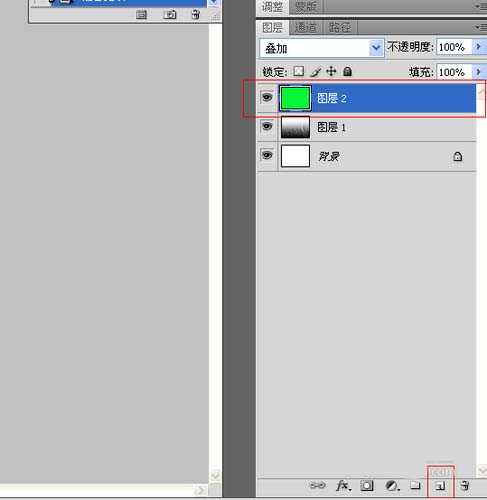Toggle the lock all padlock
The image size is (487, 500).
point(347,71)
